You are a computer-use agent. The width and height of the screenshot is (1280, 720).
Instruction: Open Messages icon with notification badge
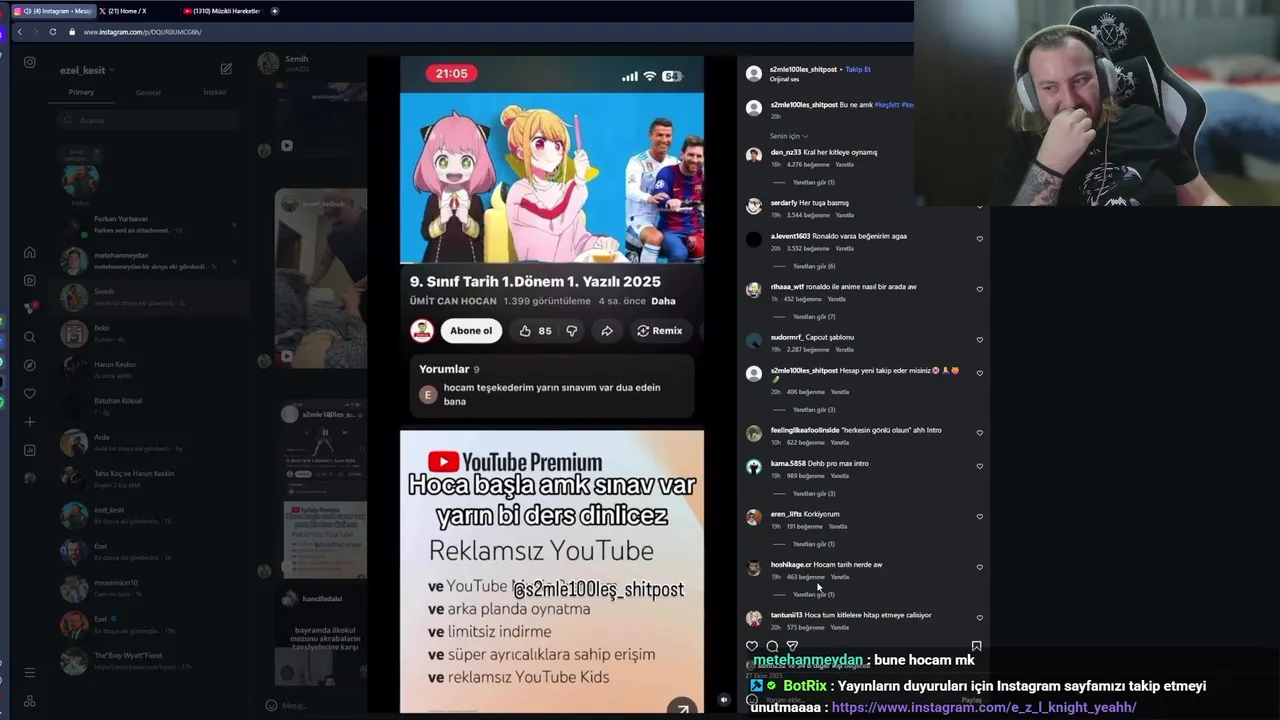click(x=30, y=308)
